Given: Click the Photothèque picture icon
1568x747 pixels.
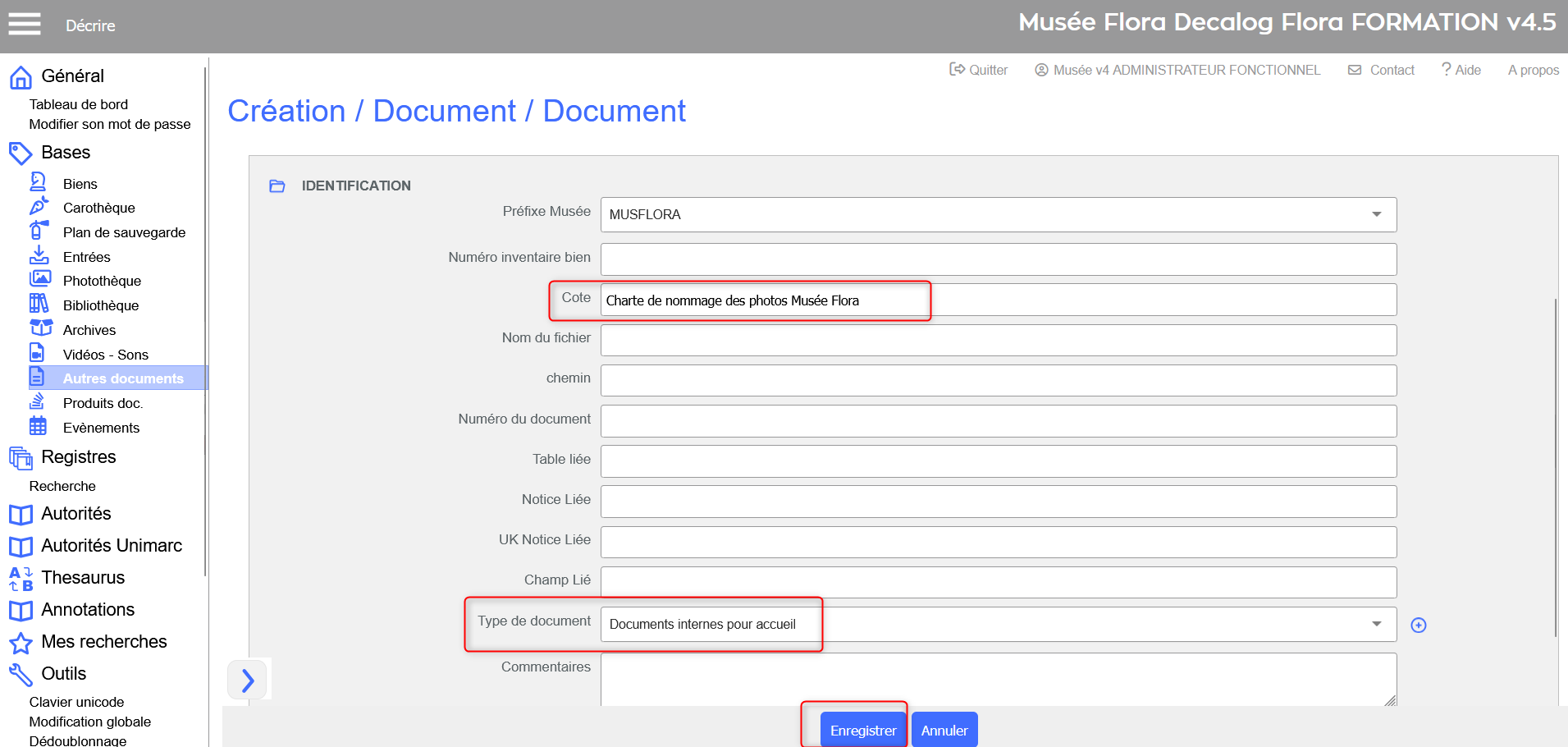Looking at the screenshot, I should [x=39, y=279].
